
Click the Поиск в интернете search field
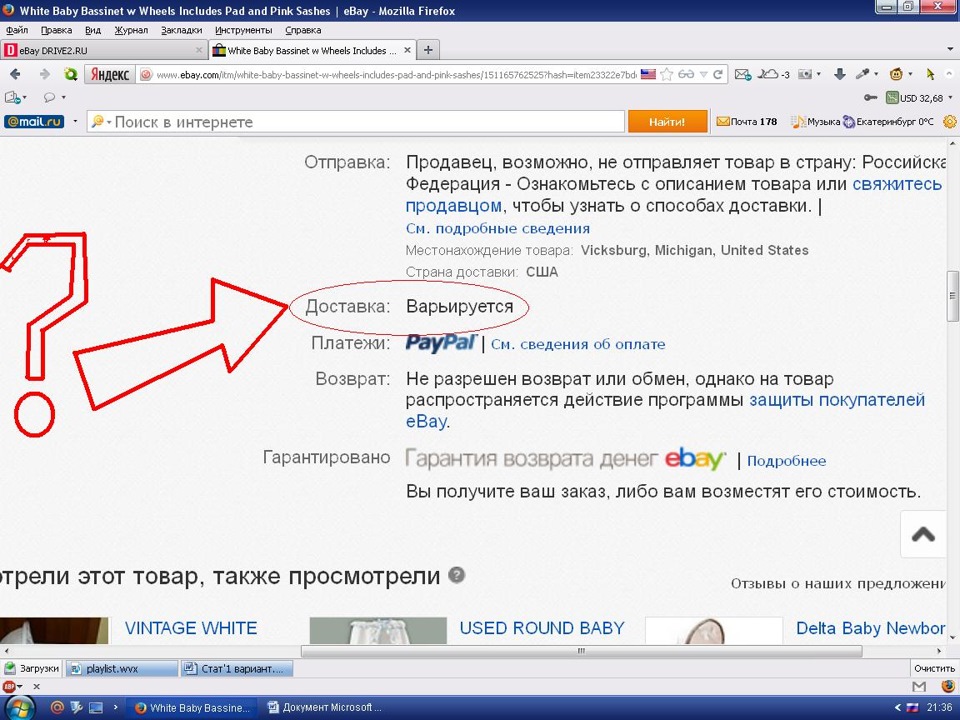click(355, 122)
